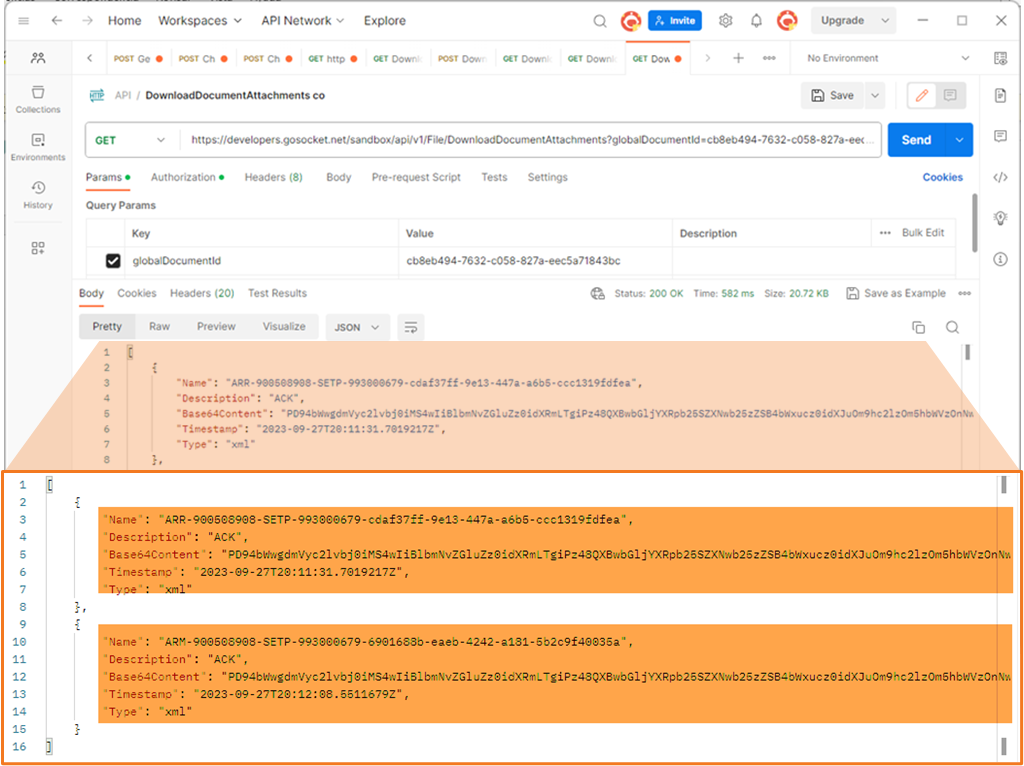The height and width of the screenshot is (766, 1024).
Task: Open the network globe icon by Status
Action: [x=598, y=293]
